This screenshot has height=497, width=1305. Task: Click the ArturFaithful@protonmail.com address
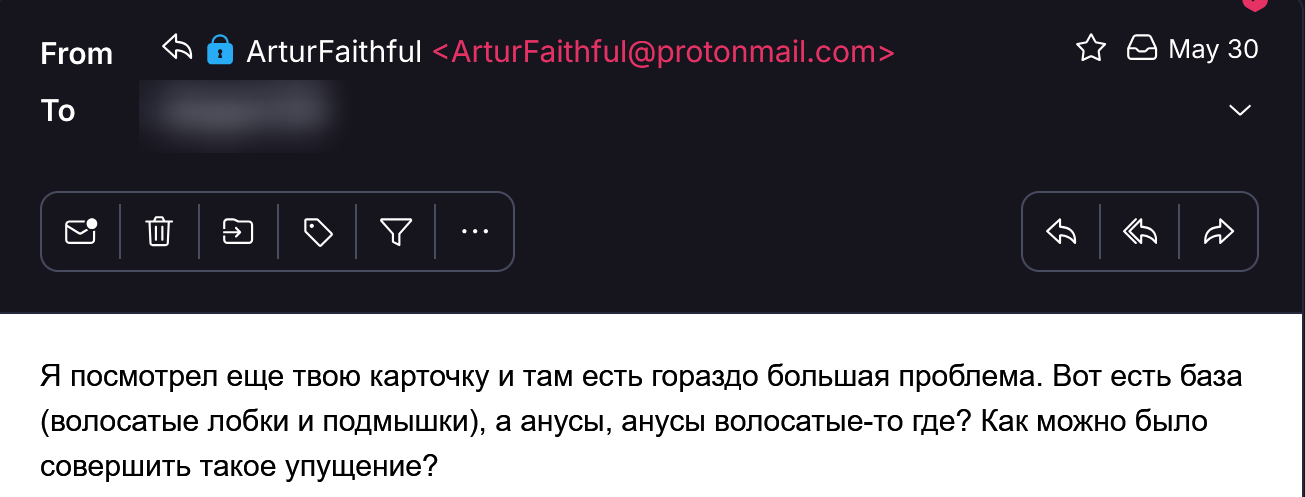pos(663,51)
